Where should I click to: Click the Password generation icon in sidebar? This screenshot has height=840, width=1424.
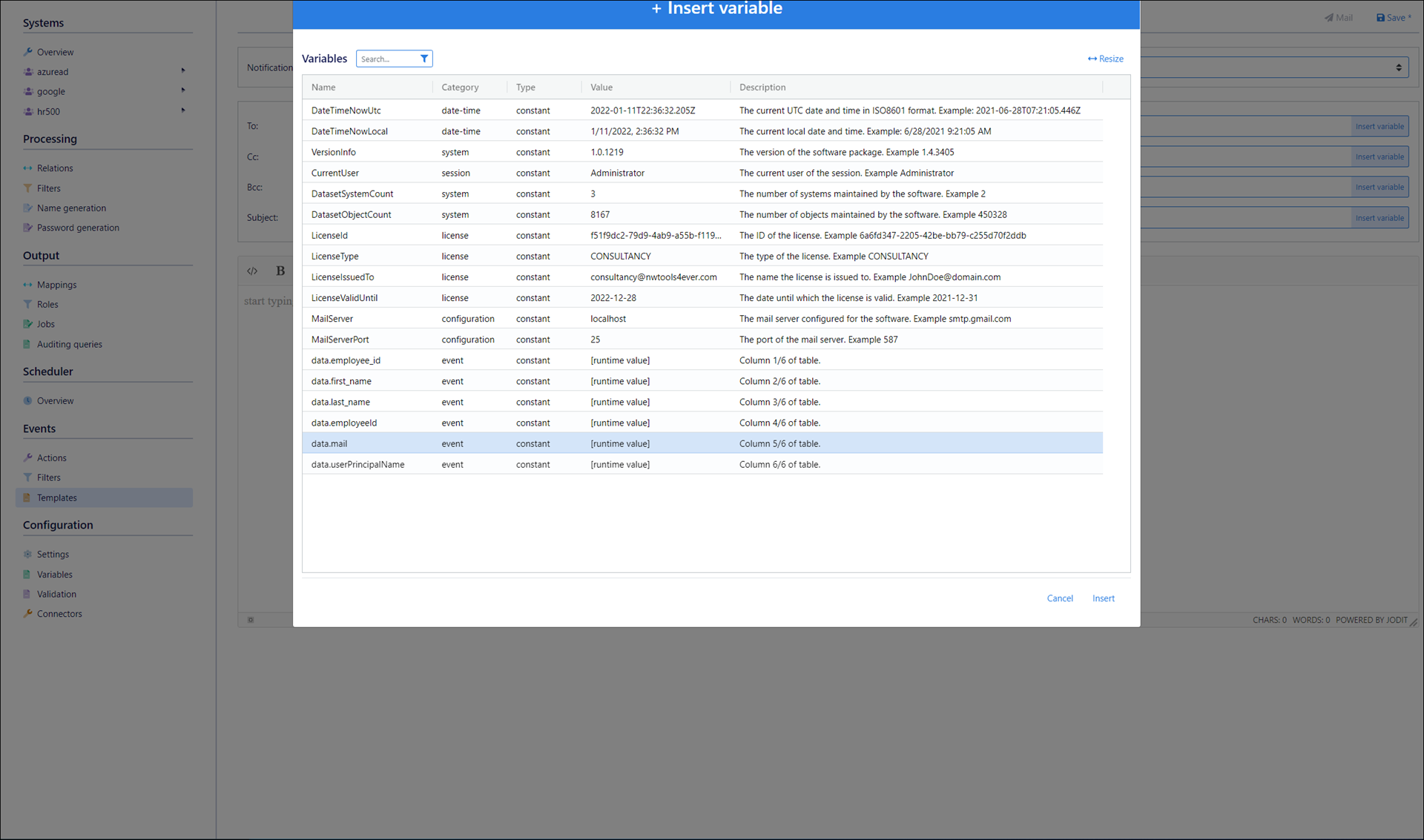pos(27,228)
